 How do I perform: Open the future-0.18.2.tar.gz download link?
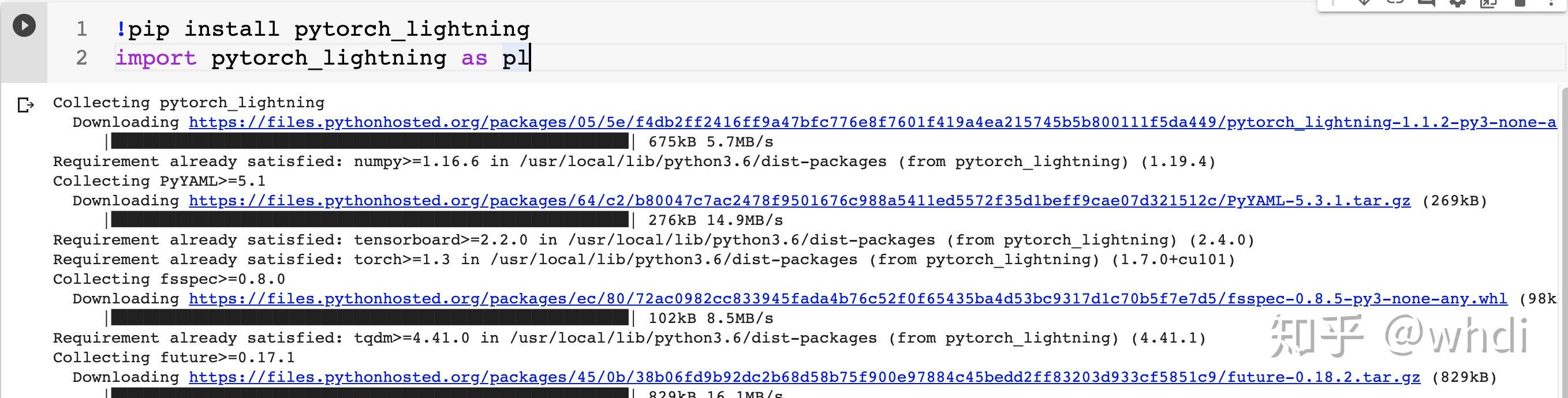click(792, 377)
